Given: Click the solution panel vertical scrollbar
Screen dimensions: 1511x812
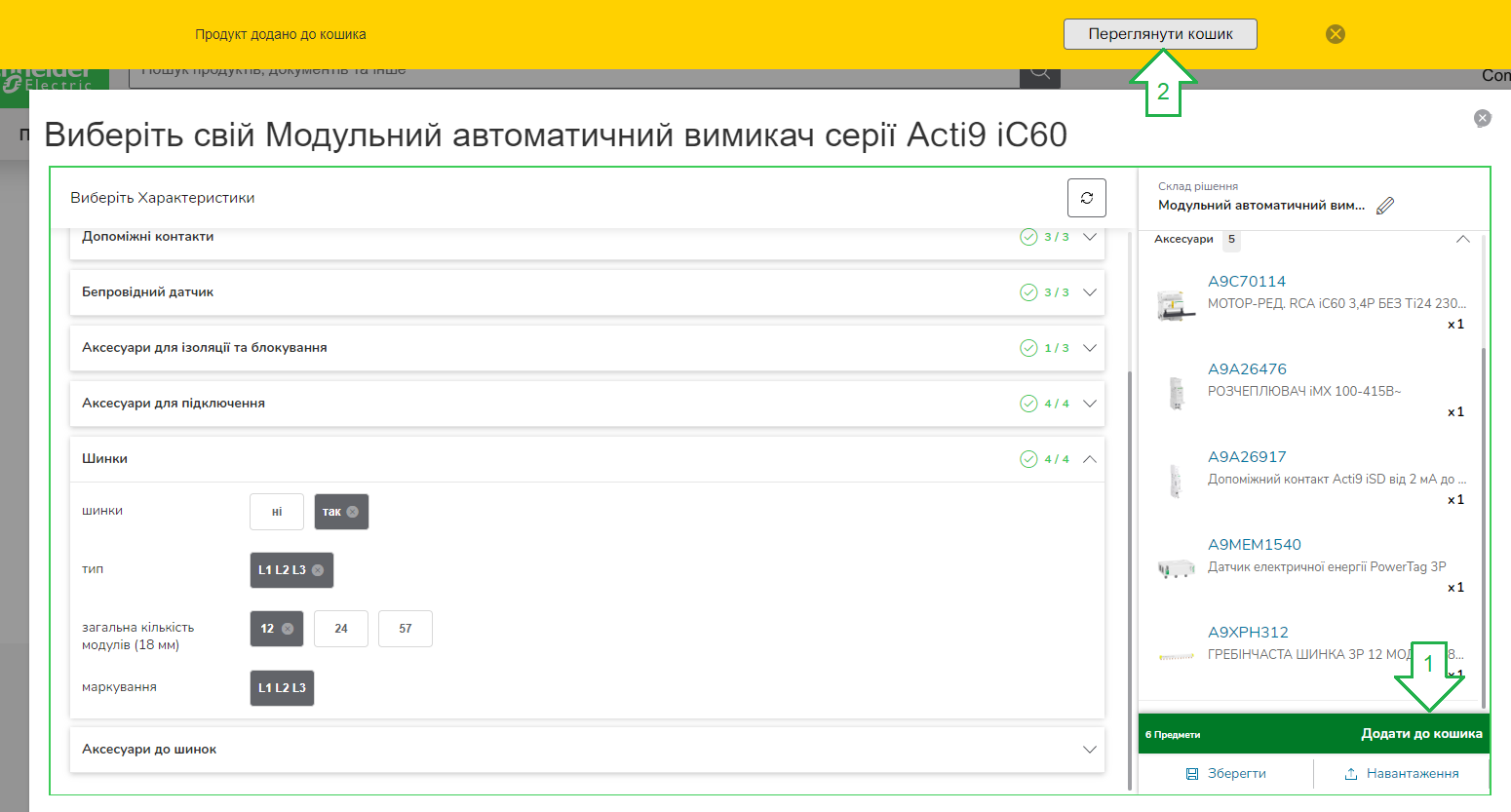Looking at the screenshot, I should (1484, 526).
